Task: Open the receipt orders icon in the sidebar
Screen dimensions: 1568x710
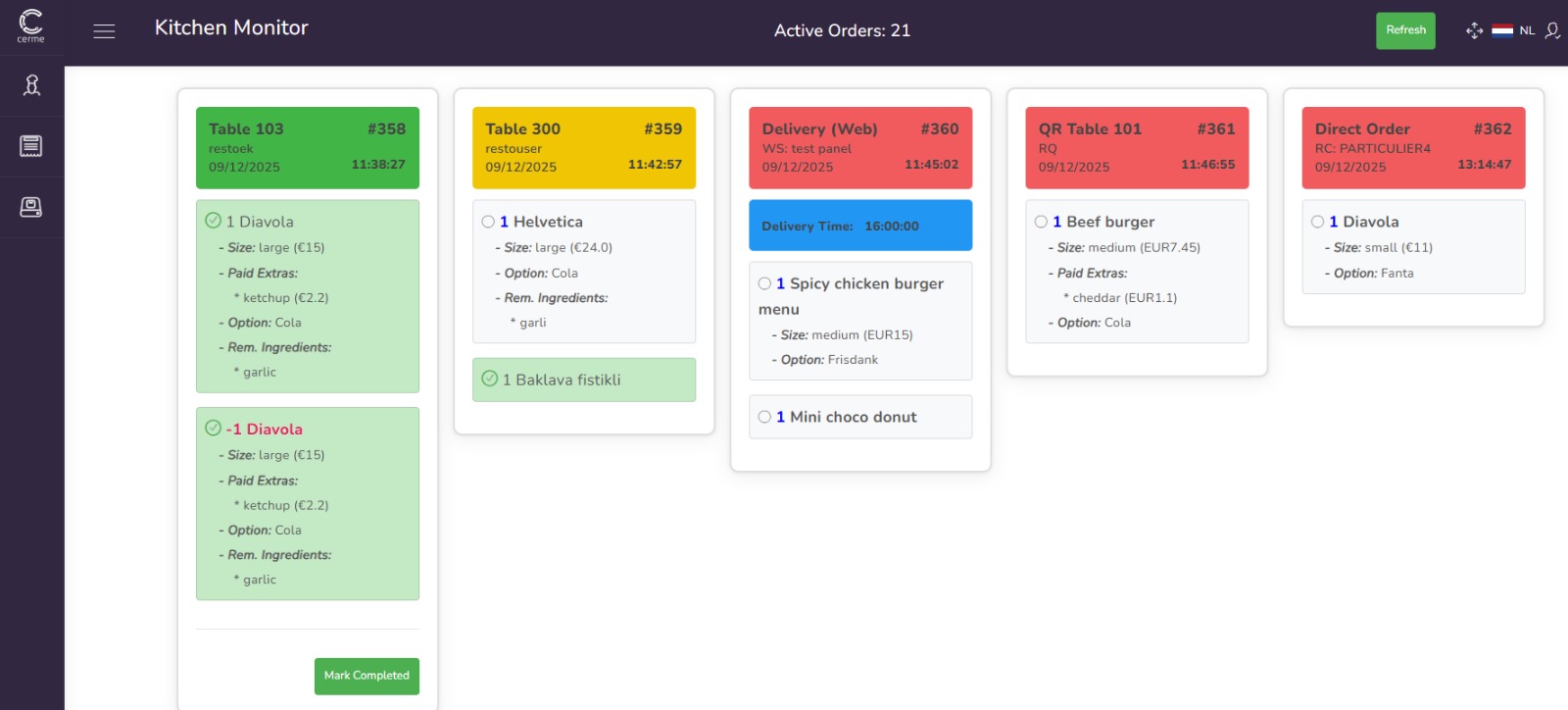Action: click(31, 146)
